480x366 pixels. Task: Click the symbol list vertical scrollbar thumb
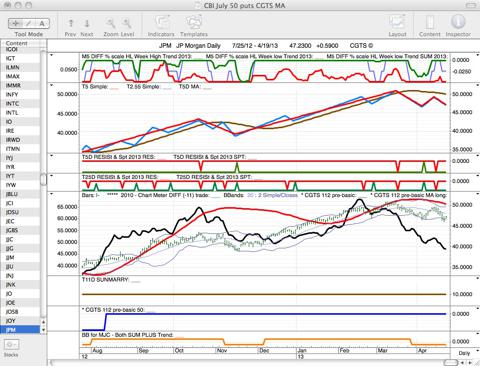pyautogui.click(x=43, y=179)
